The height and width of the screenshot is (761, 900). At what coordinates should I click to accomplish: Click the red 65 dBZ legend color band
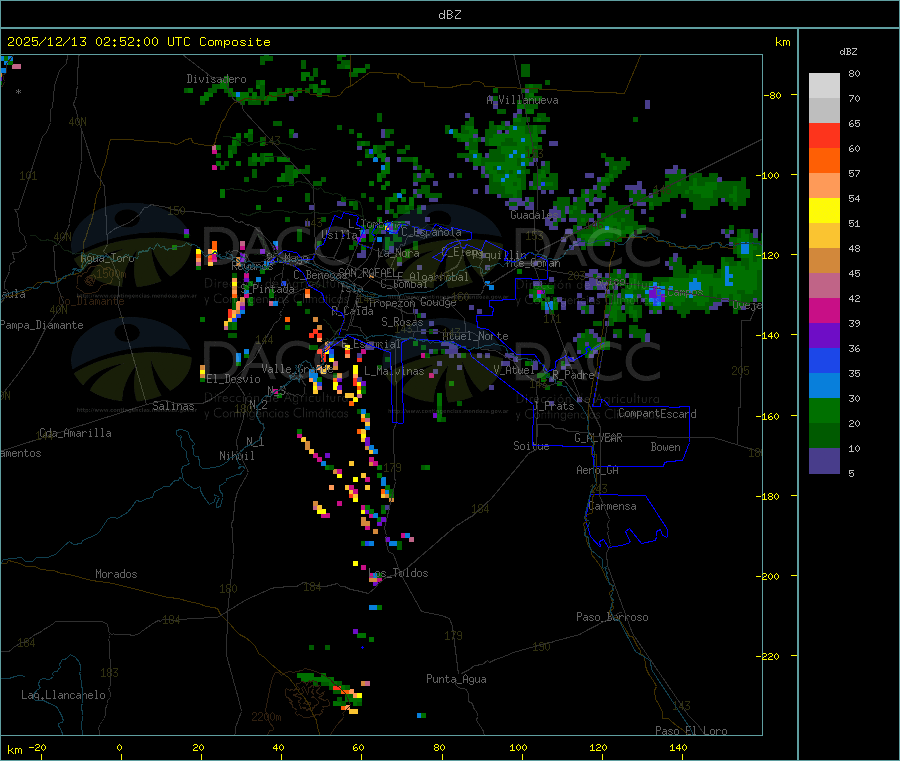point(824,136)
